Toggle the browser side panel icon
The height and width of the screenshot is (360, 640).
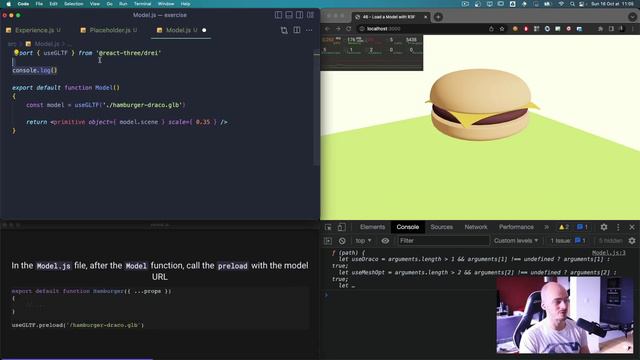(611, 29)
